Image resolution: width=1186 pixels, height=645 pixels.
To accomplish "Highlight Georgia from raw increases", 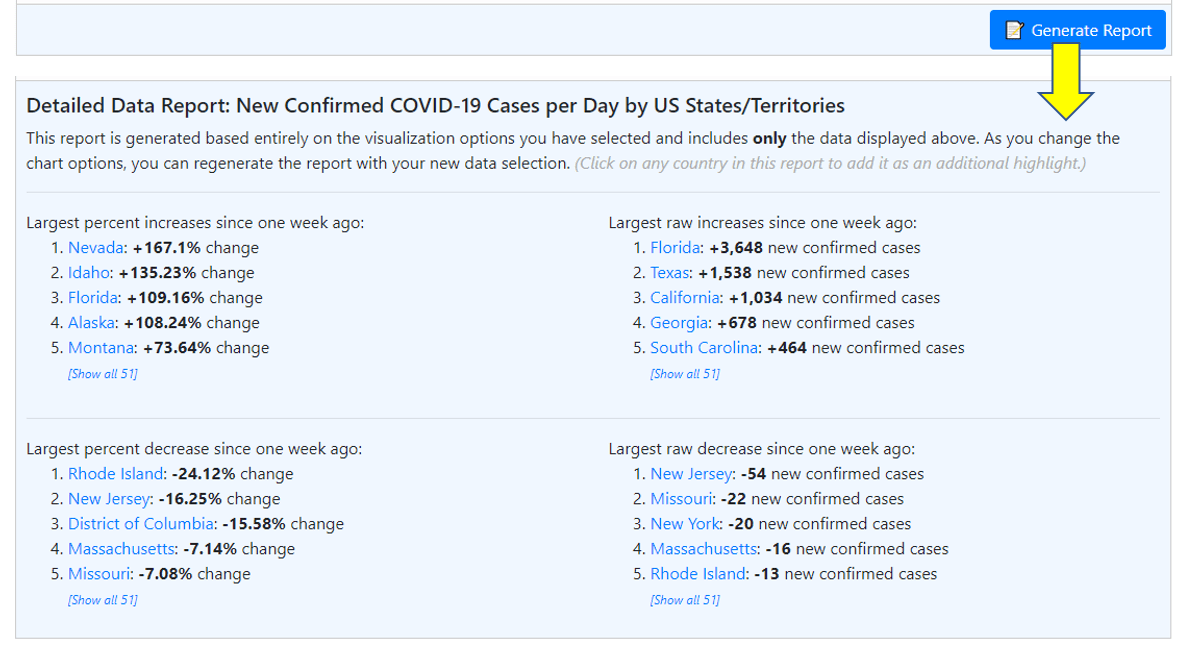I will (x=679, y=323).
